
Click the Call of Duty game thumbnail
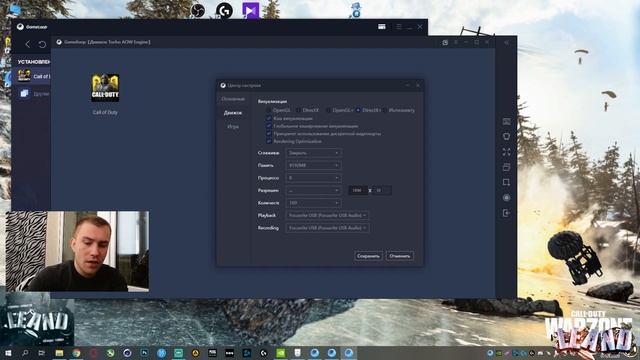pyautogui.click(x=105, y=88)
